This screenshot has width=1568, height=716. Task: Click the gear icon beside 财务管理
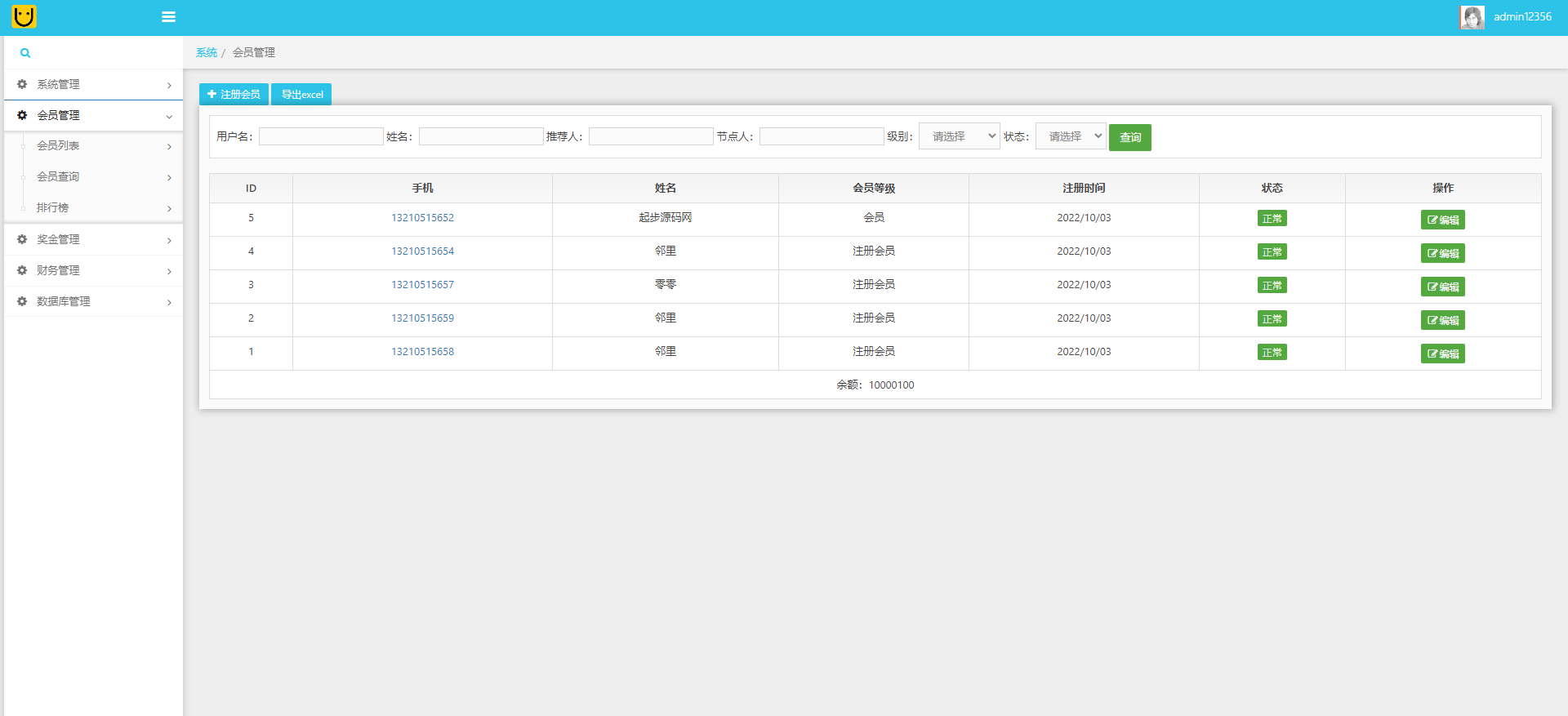(22, 270)
